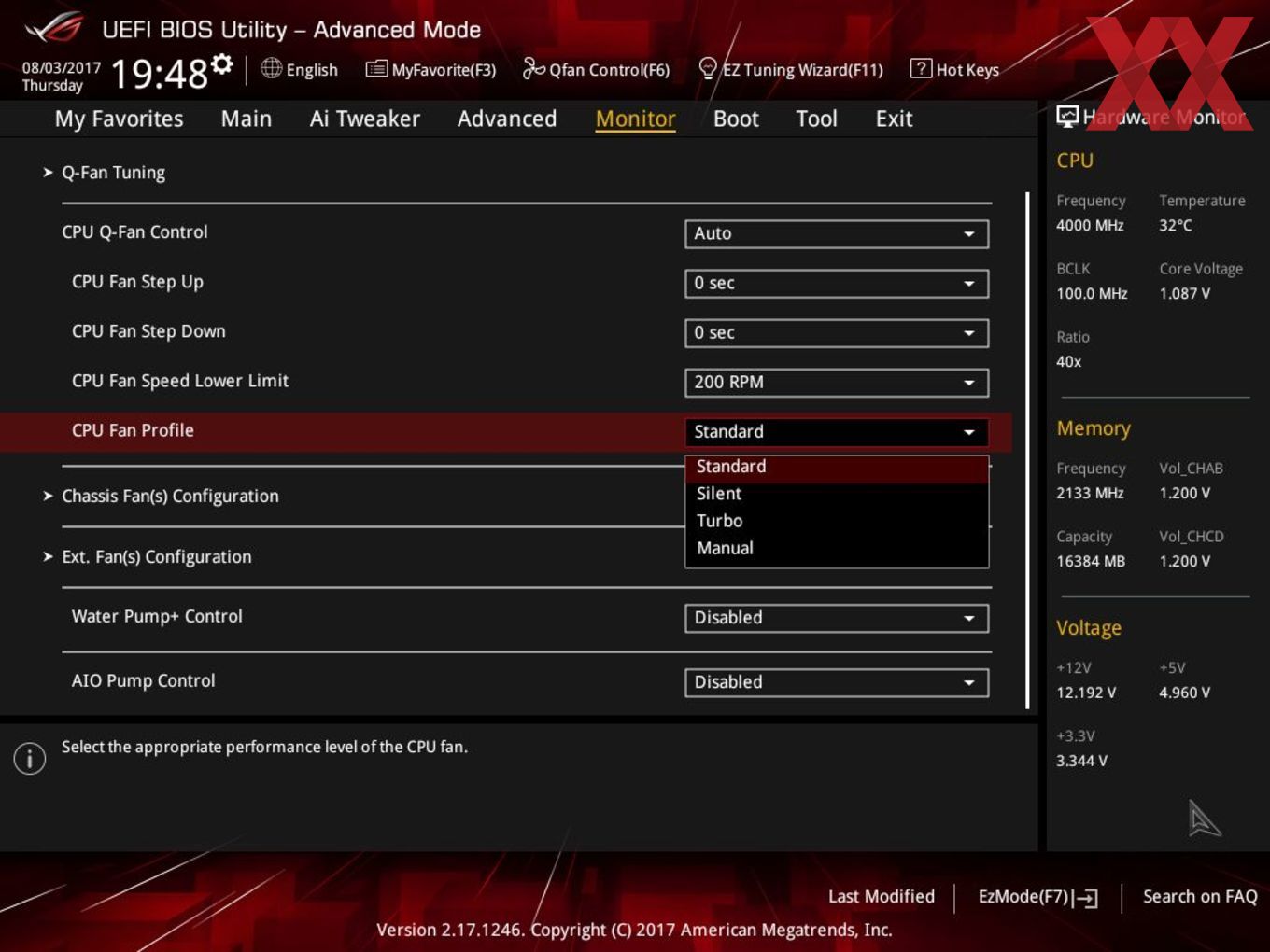Switch to the Main tab
Screen dimensions: 1270x952
(247, 119)
